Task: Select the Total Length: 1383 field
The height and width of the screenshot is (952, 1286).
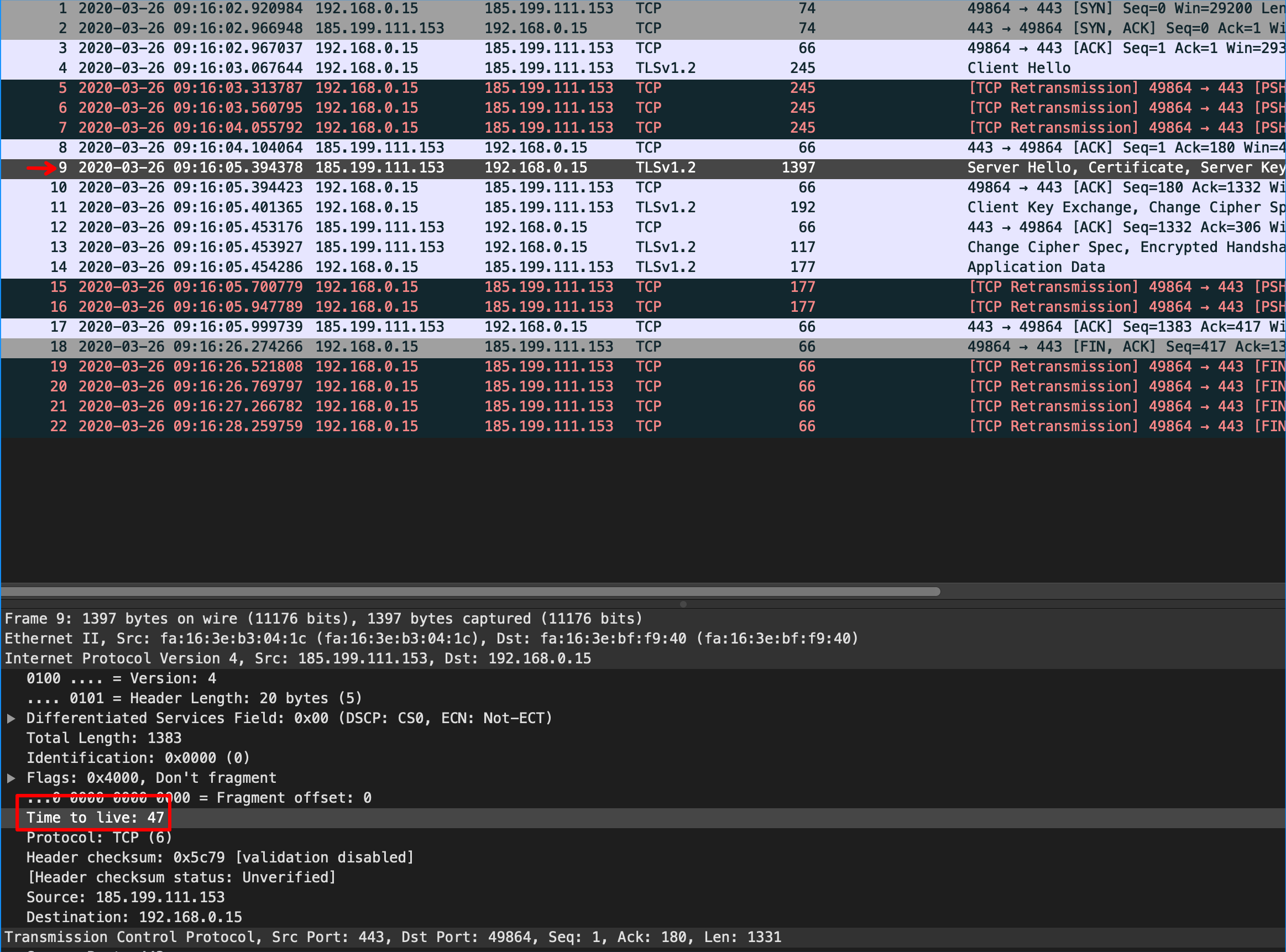Action: (104, 738)
